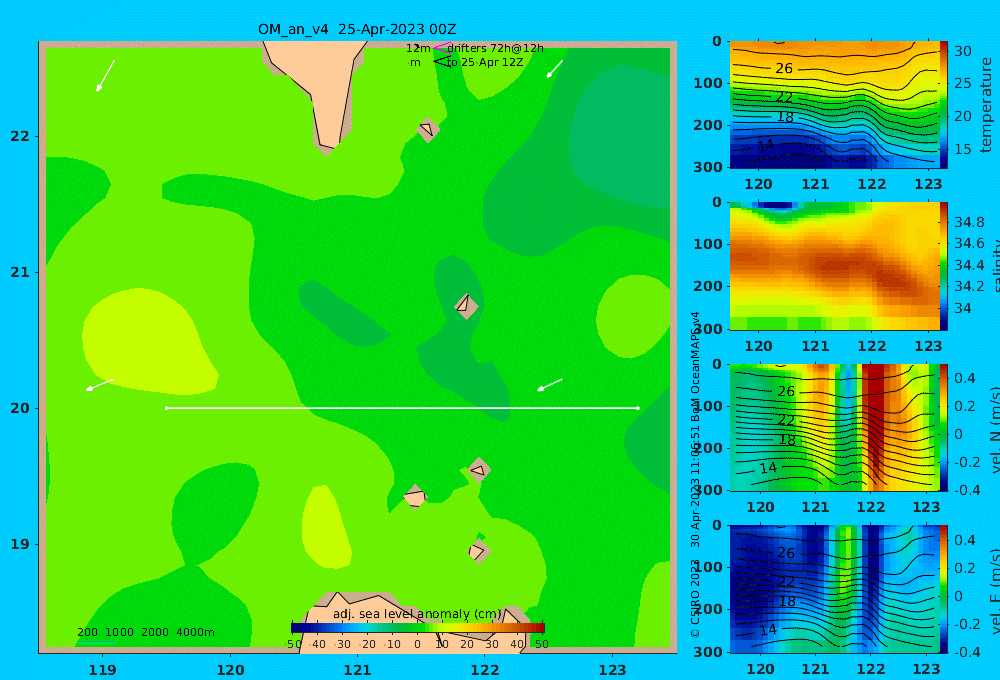Click the yellow-green high anomaly patch near 20.5°N 119.3°E
Screen dimensions: 1000x680
click(148, 341)
